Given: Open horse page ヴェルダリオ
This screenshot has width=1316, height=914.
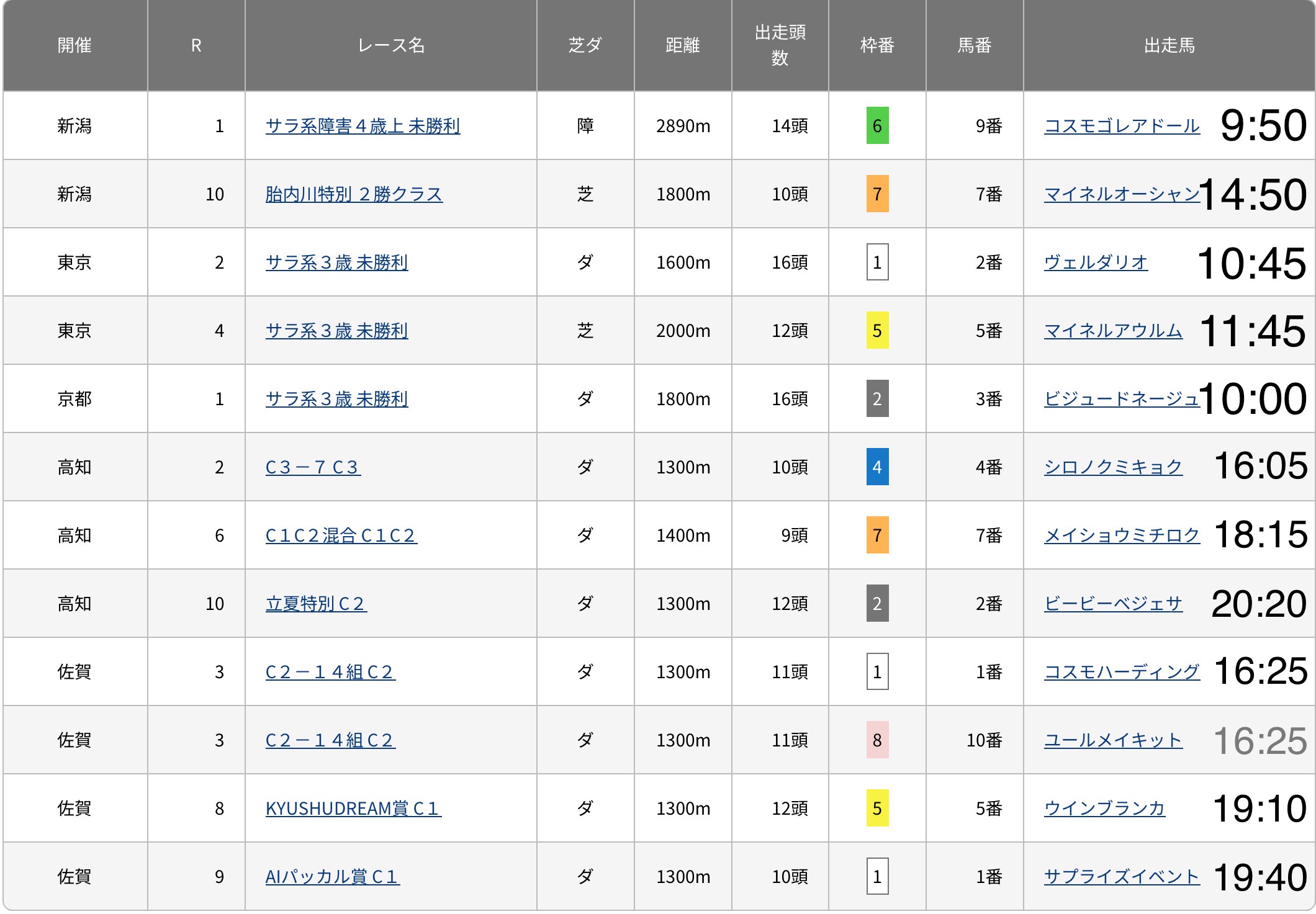Looking at the screenshot, I should (x=1096, y=262).
